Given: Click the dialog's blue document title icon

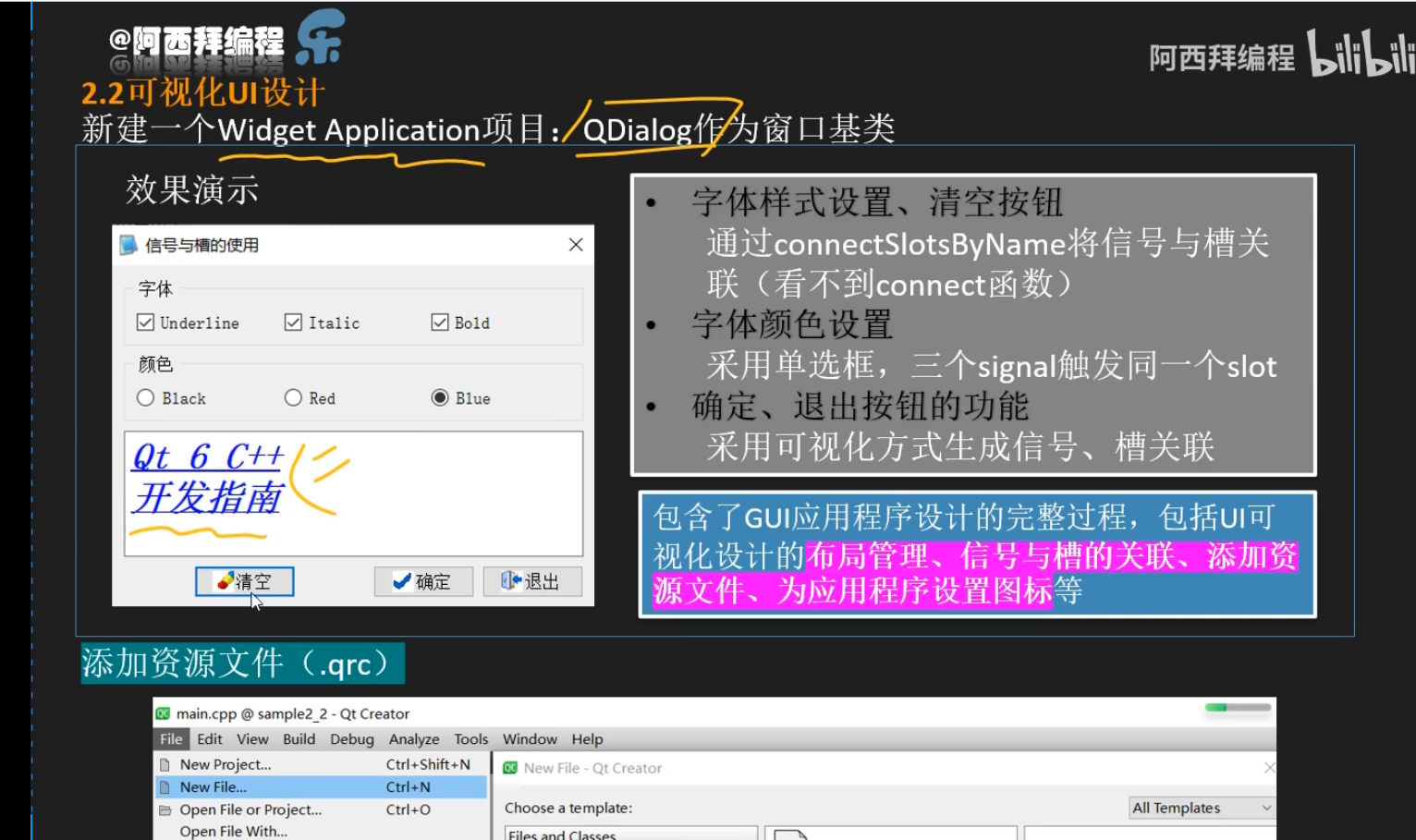Looking at the screenshot, I should (x=128, y=245).
